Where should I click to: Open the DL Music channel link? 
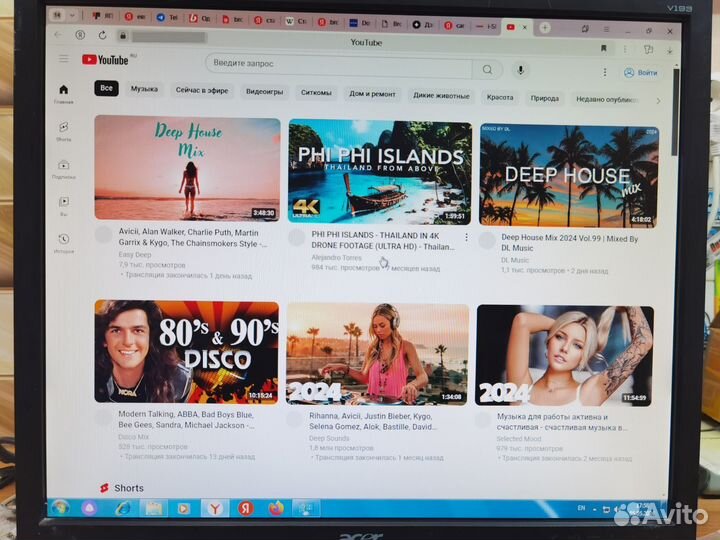click(x=516, y=260)
